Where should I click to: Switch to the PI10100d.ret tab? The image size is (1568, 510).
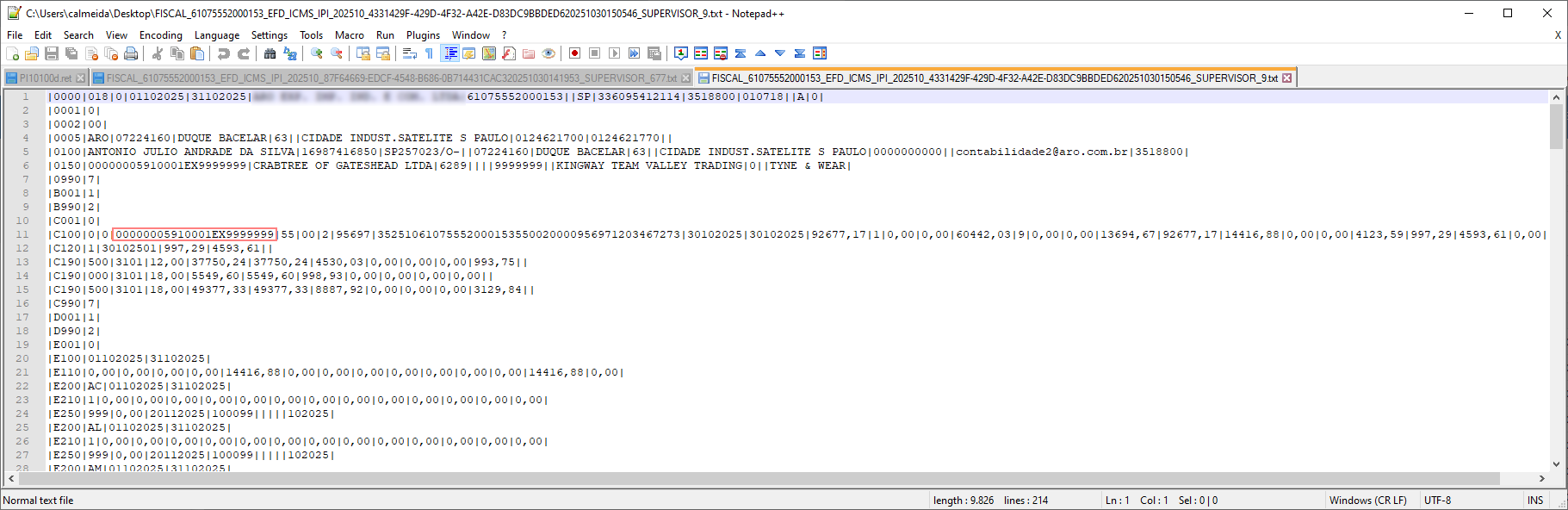tap(45, 78)
